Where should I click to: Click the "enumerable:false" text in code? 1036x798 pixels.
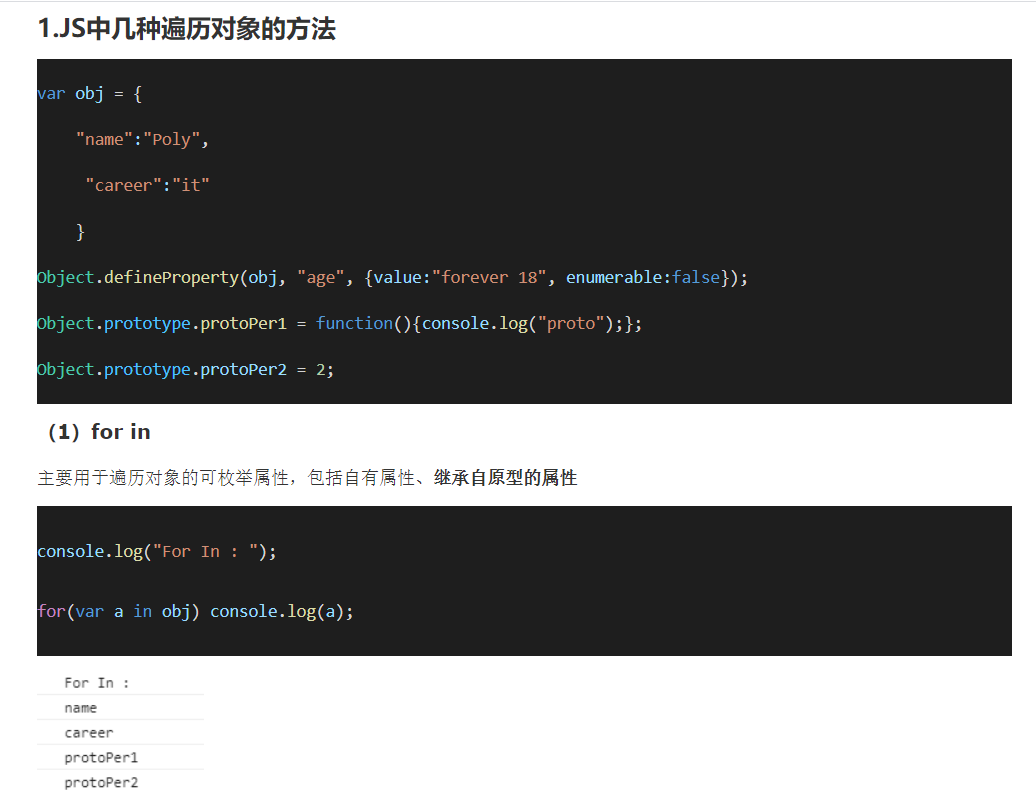(x=643, y=277)
